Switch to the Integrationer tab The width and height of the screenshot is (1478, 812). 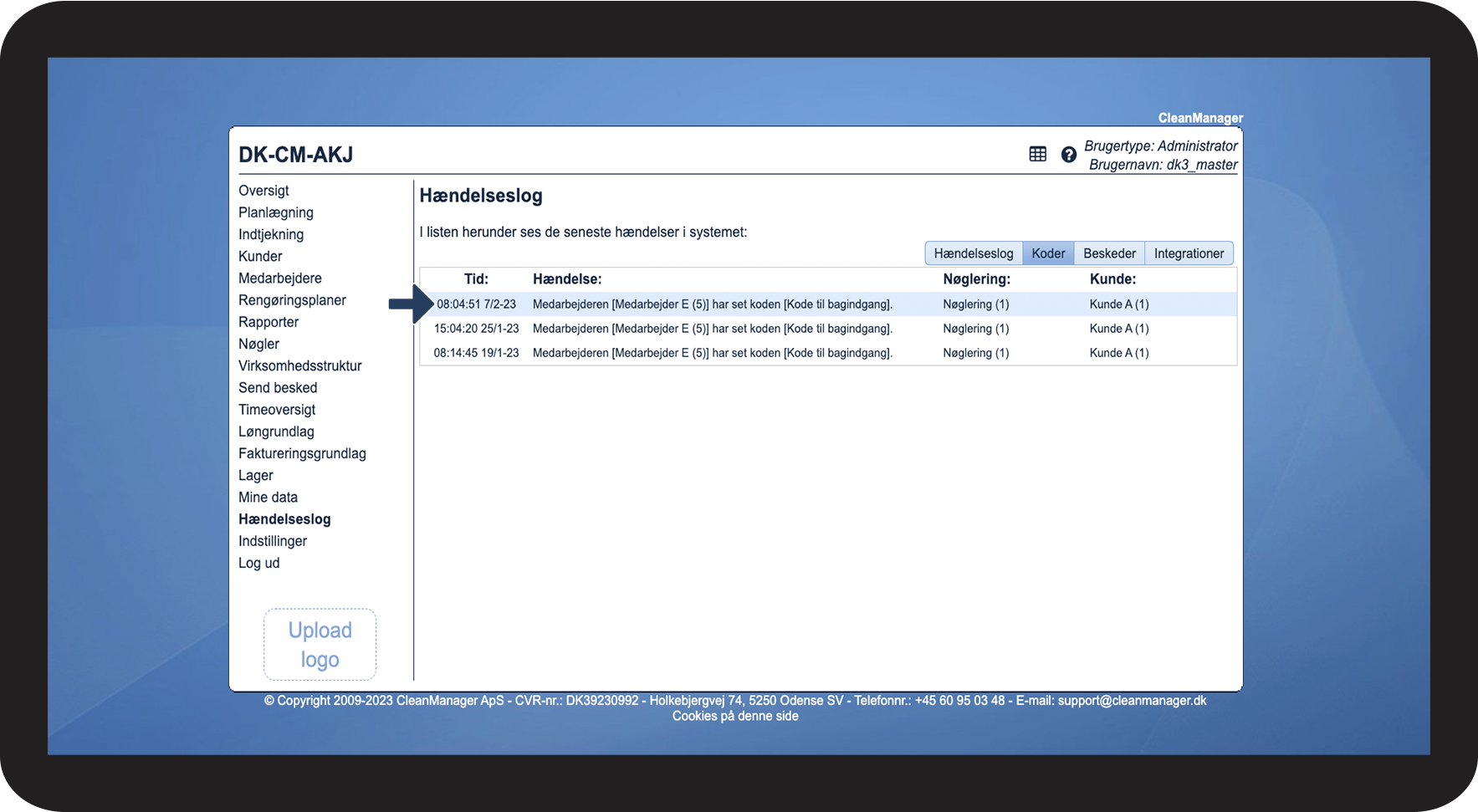tap(1189, 253)
